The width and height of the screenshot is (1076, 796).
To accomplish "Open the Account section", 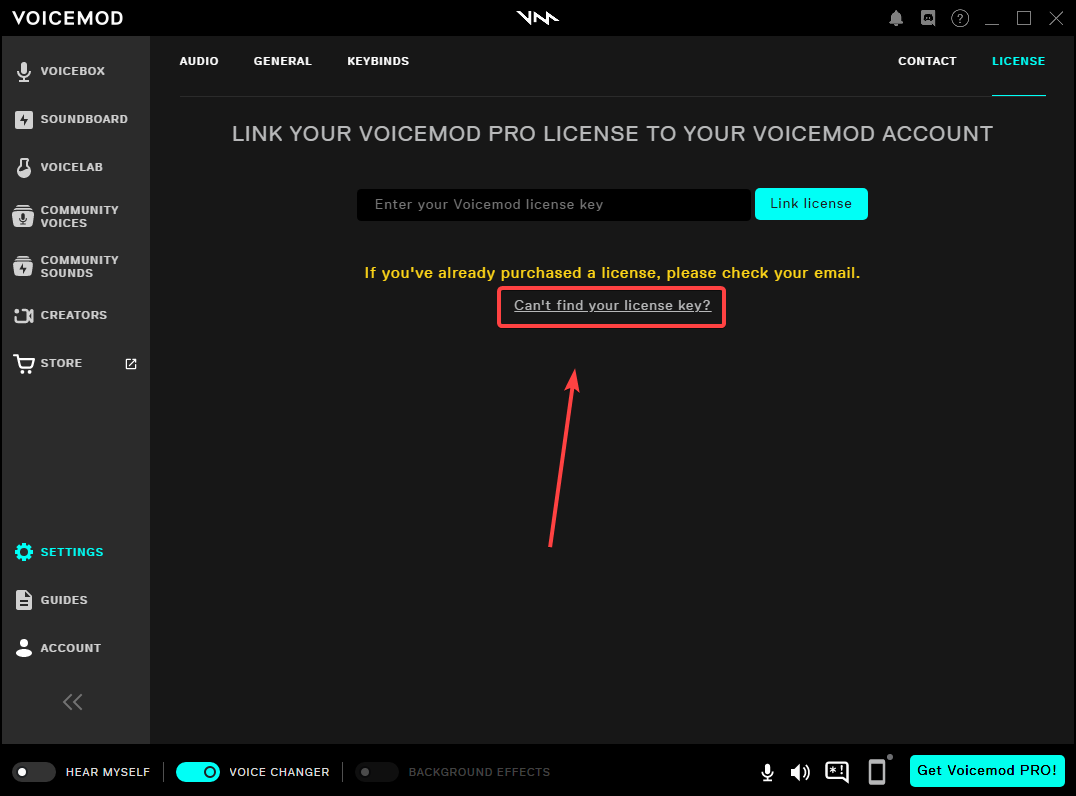I will pos(58,648).
